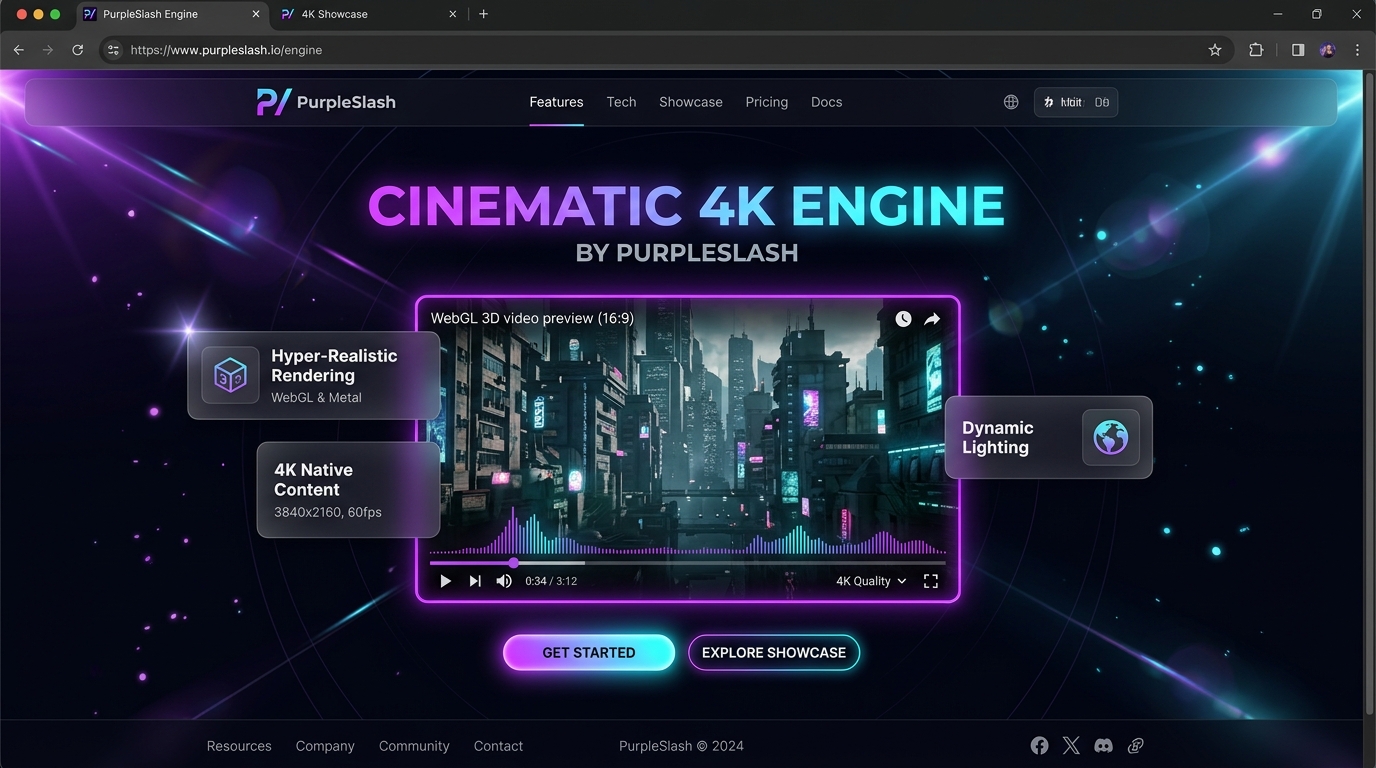The height and width of the screenshot is (768, 1376).
Task: Open a new browser tab
Action: [484, 14]
